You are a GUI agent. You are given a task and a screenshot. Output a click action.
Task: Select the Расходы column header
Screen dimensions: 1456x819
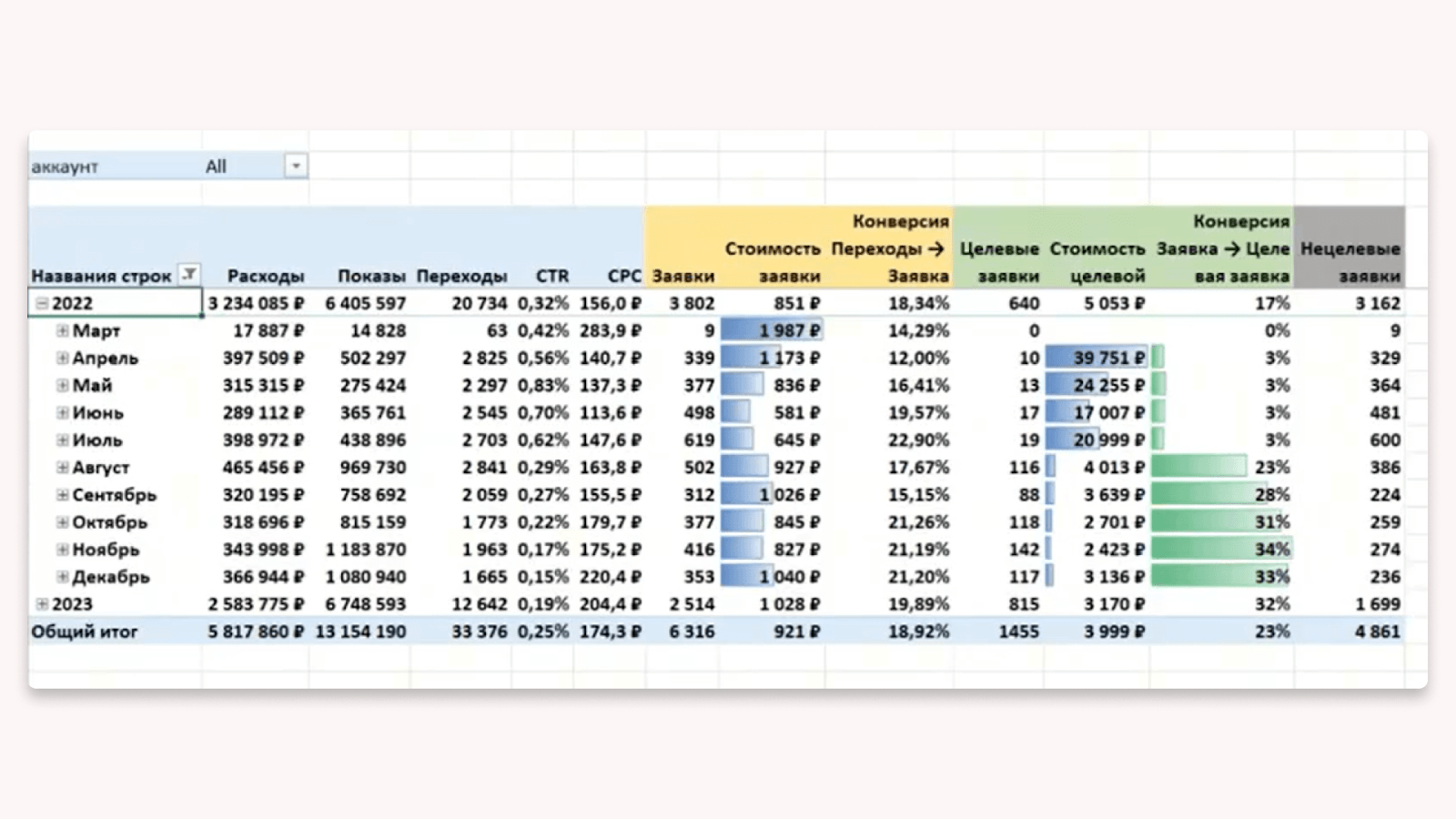click(265, 276)
